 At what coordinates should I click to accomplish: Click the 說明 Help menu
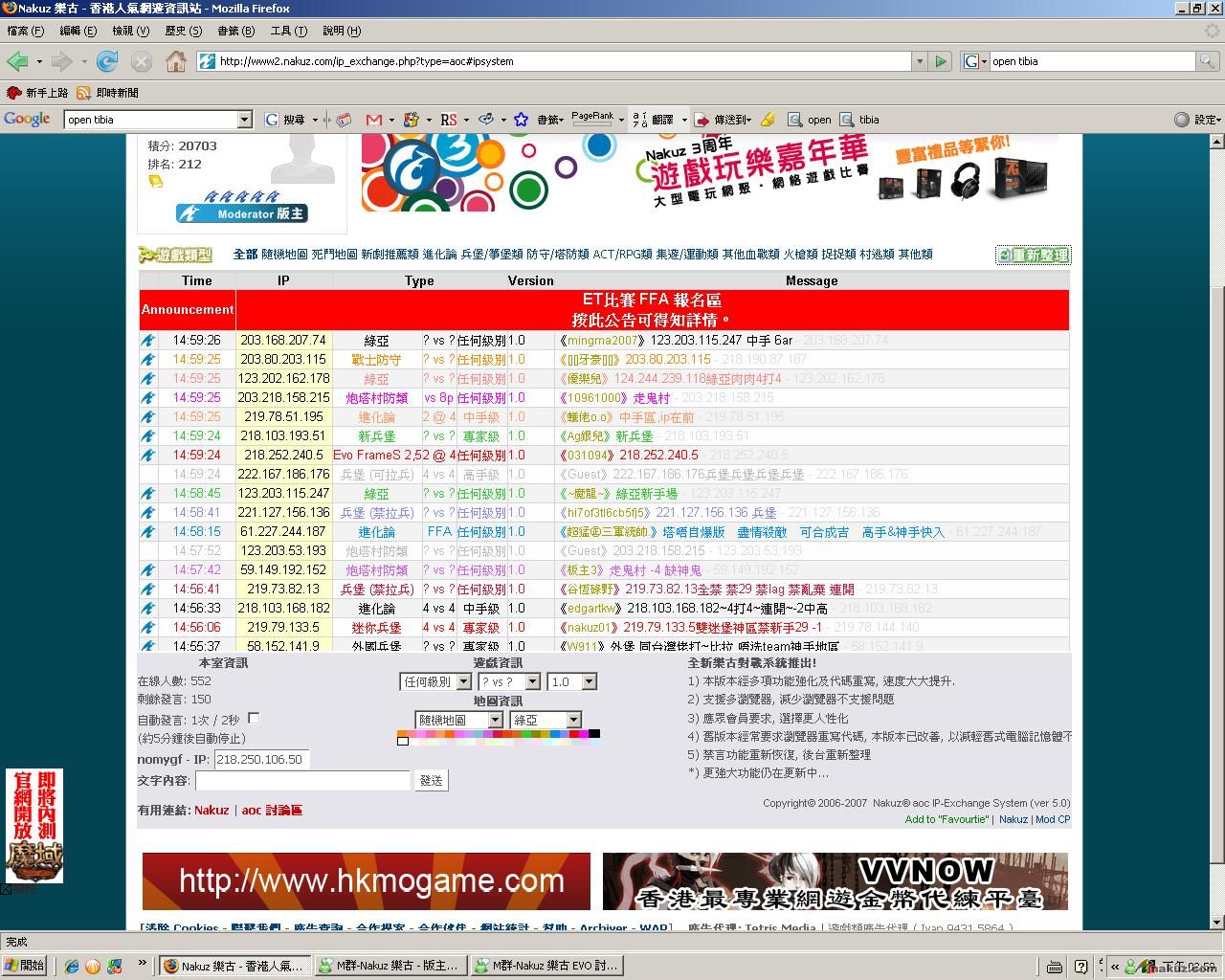341,31
